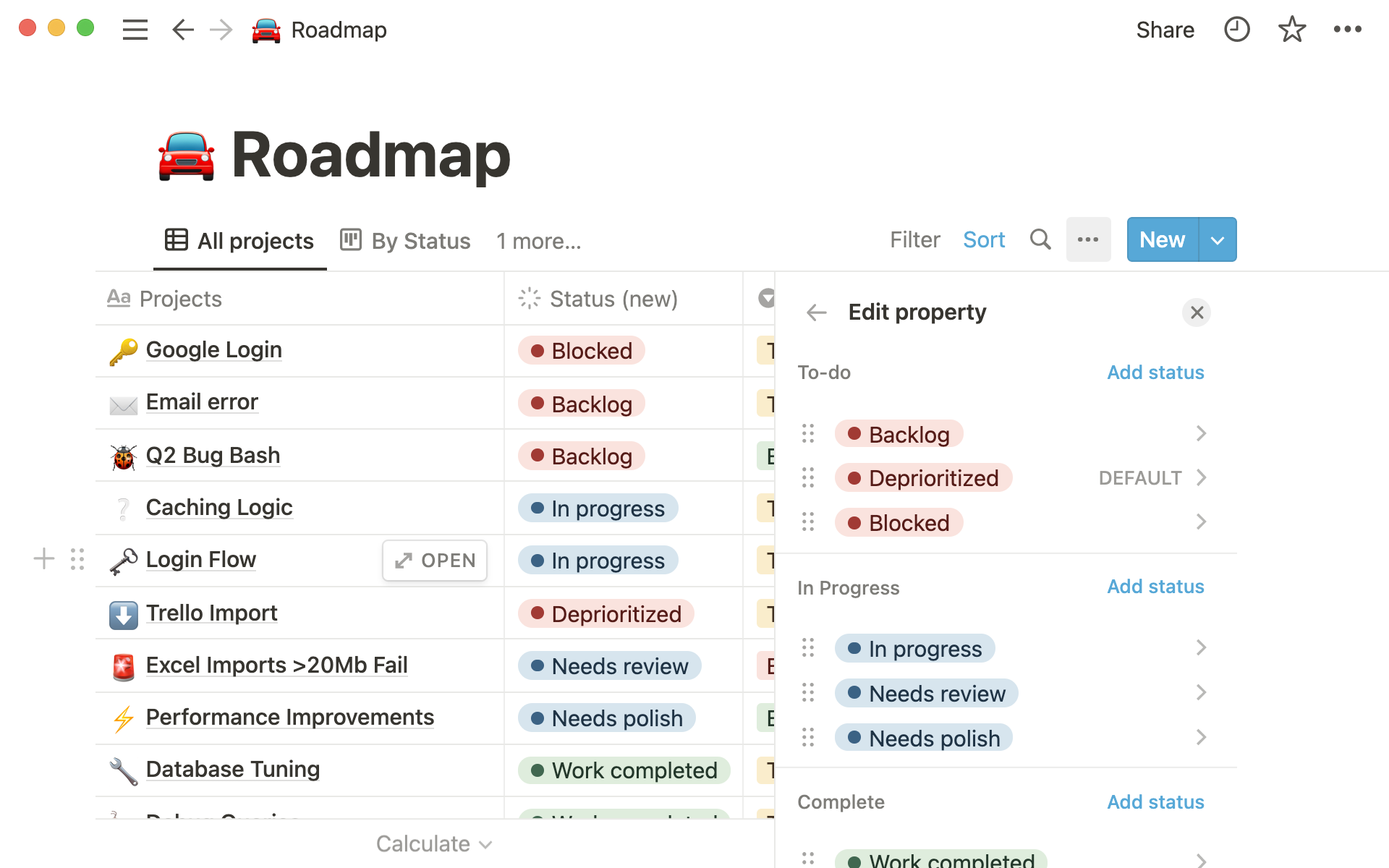The image size is (1389, 868).
Task: Click the Login Flow project row
Action: coord(200,560)
